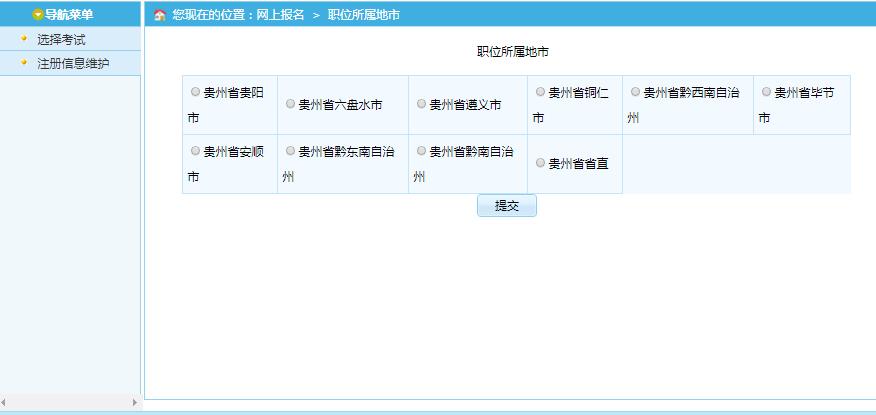The width and height of the screenshot is (876, 415).
Task: Pick 贵州省黔东南自治州 radio option
Action: (x=290, y=151)
